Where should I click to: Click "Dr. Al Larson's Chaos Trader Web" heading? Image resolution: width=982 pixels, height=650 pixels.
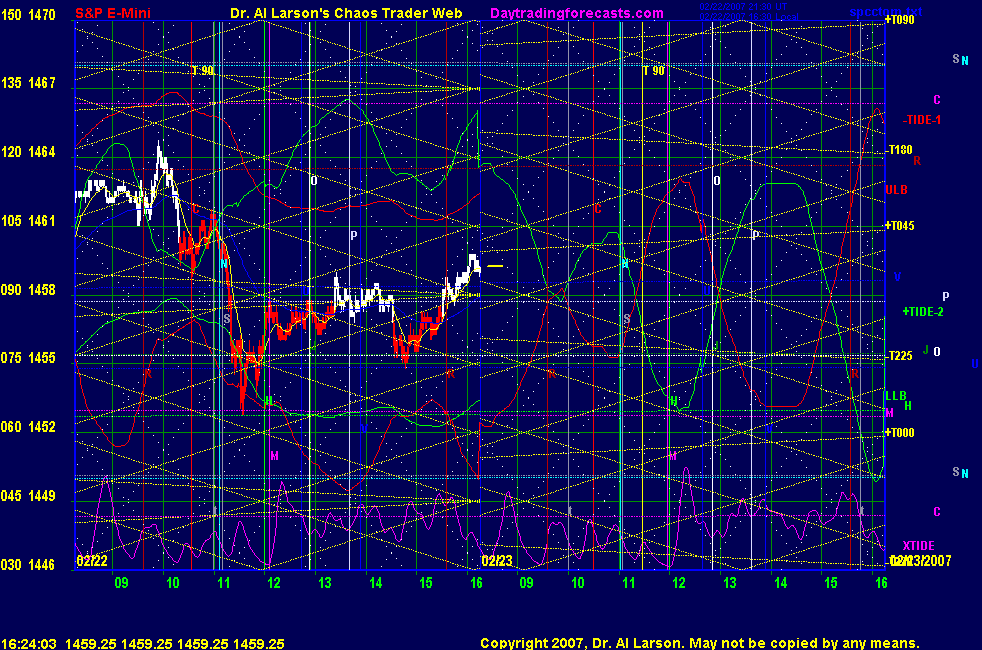point(346,13)
